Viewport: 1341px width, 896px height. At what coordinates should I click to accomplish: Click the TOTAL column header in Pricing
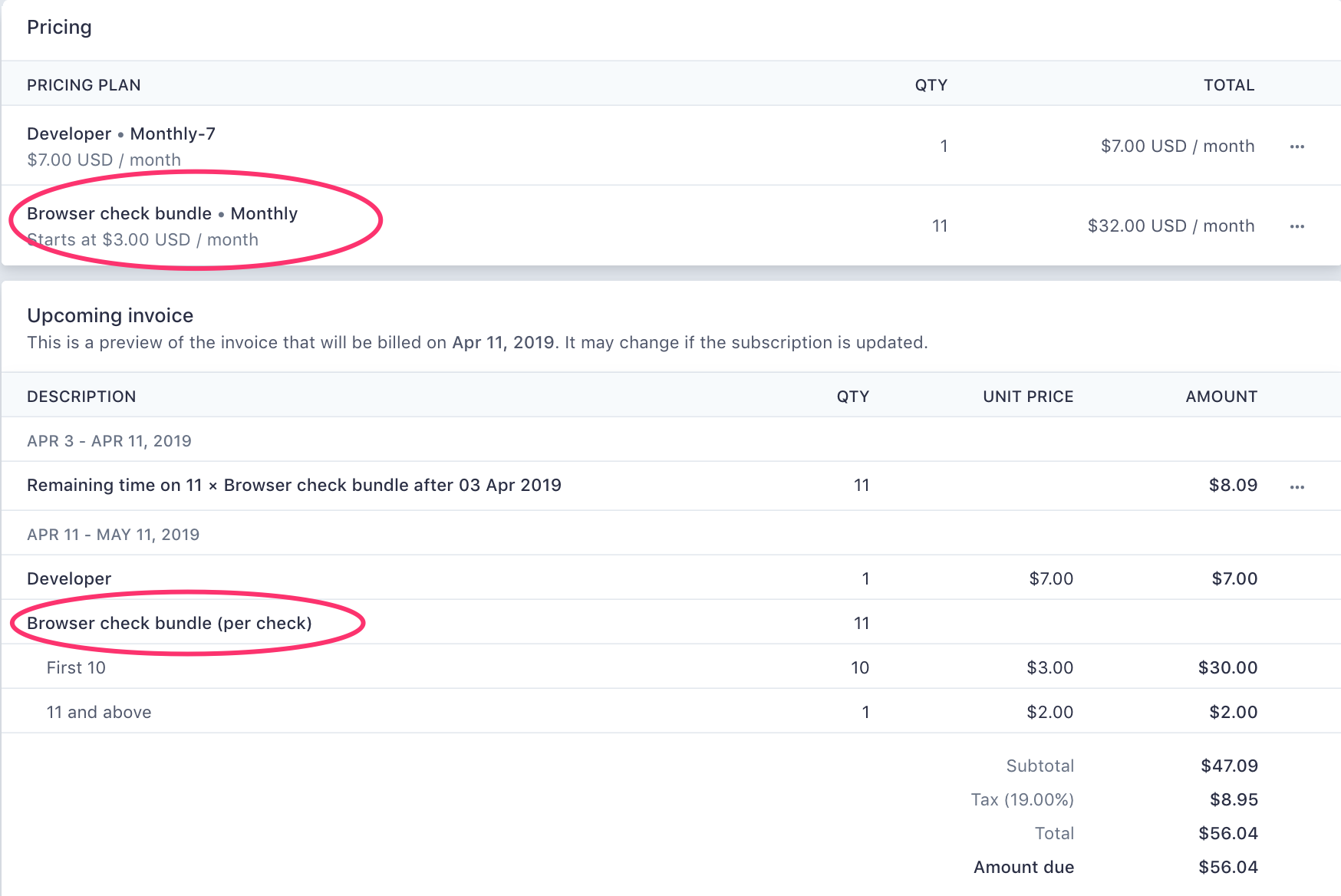[1228, 85]
